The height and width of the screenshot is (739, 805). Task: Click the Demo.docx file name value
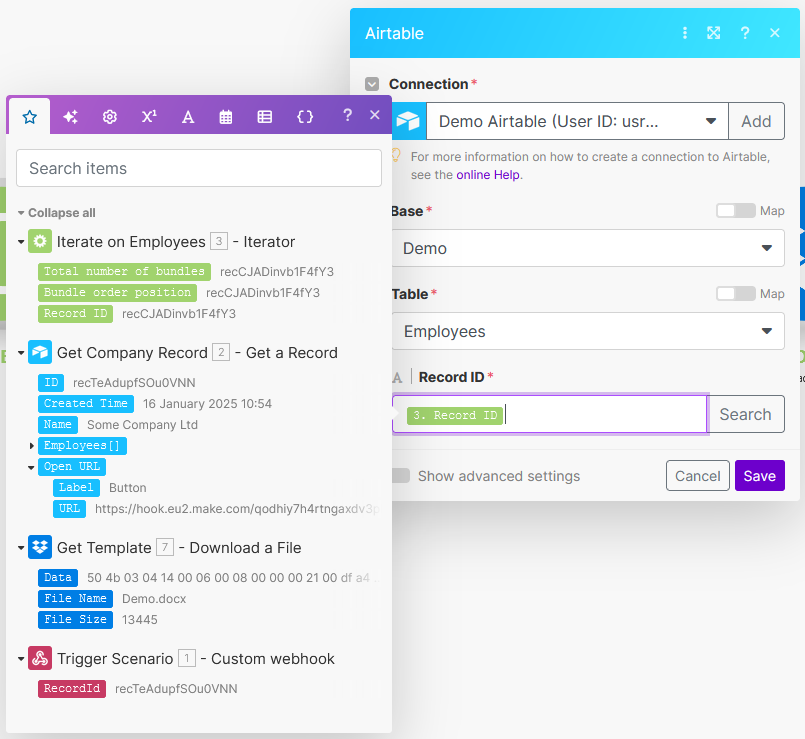click(x=154, y=599)
